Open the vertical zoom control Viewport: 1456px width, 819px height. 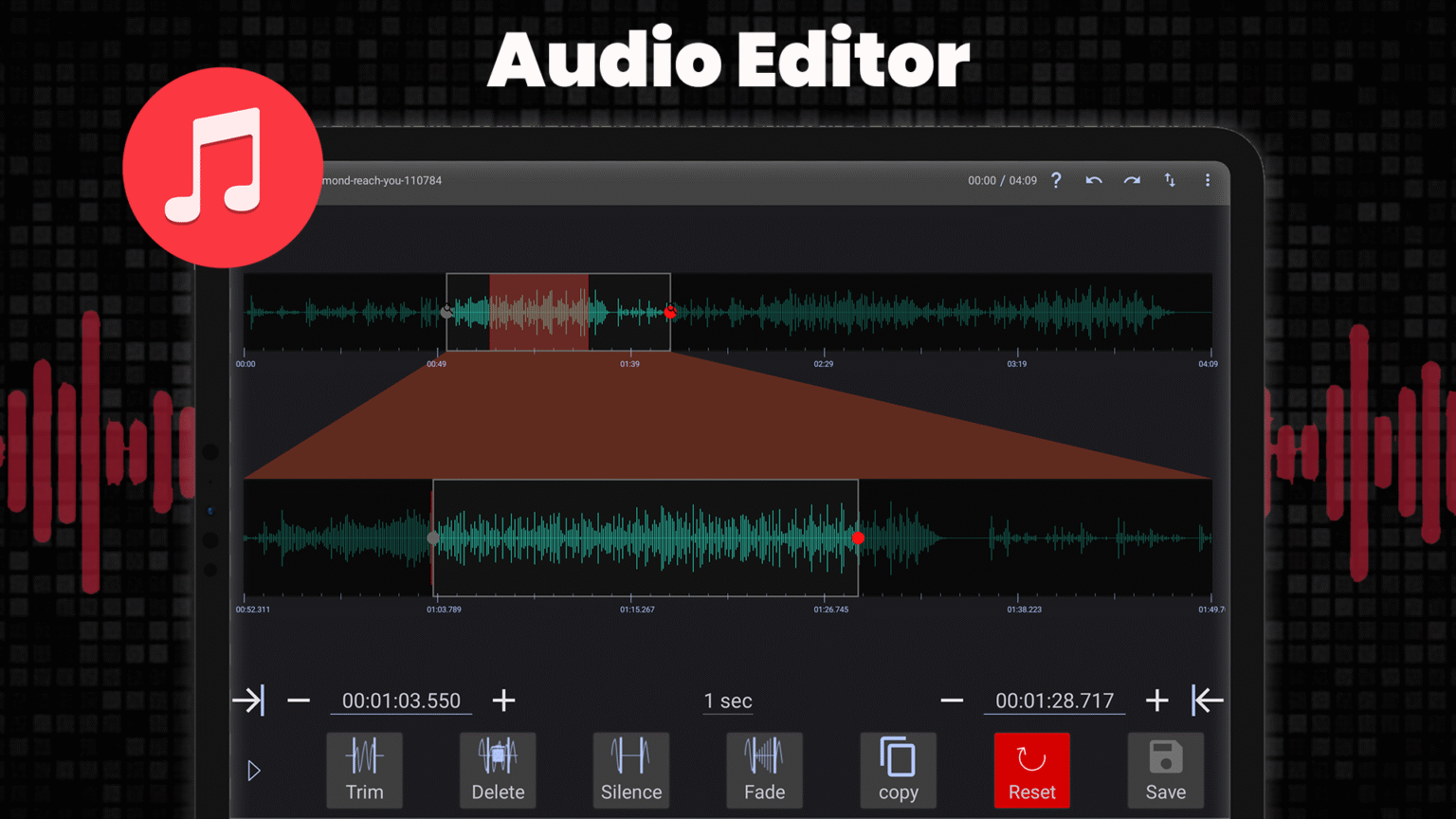click(1170, 180)
